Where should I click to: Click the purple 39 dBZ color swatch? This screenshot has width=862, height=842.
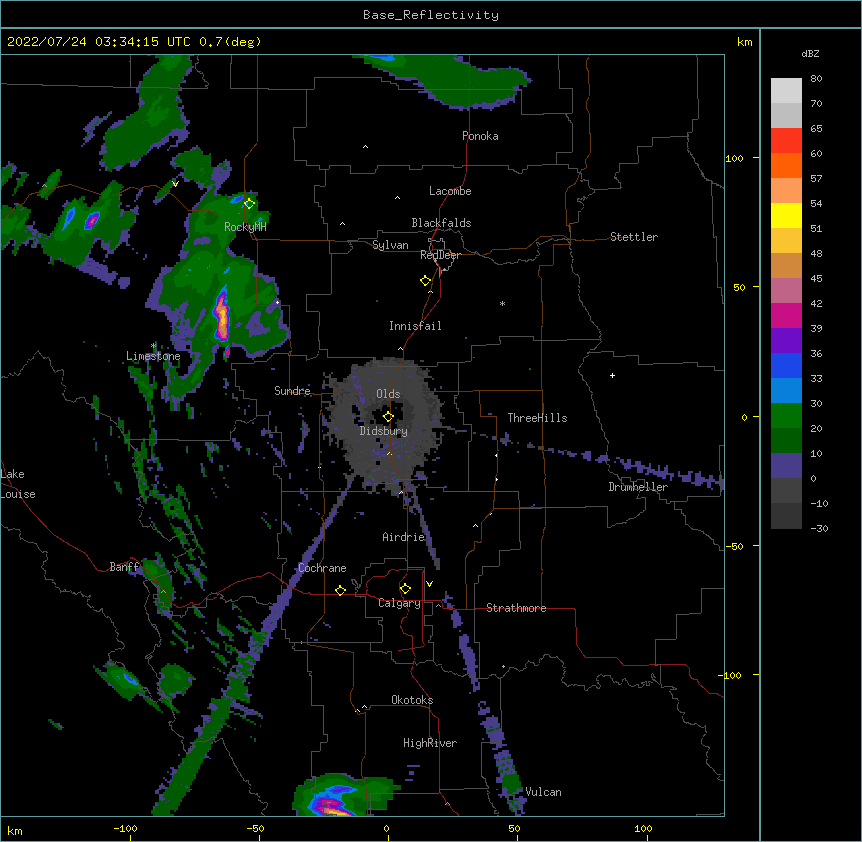(x=786, y=341)
